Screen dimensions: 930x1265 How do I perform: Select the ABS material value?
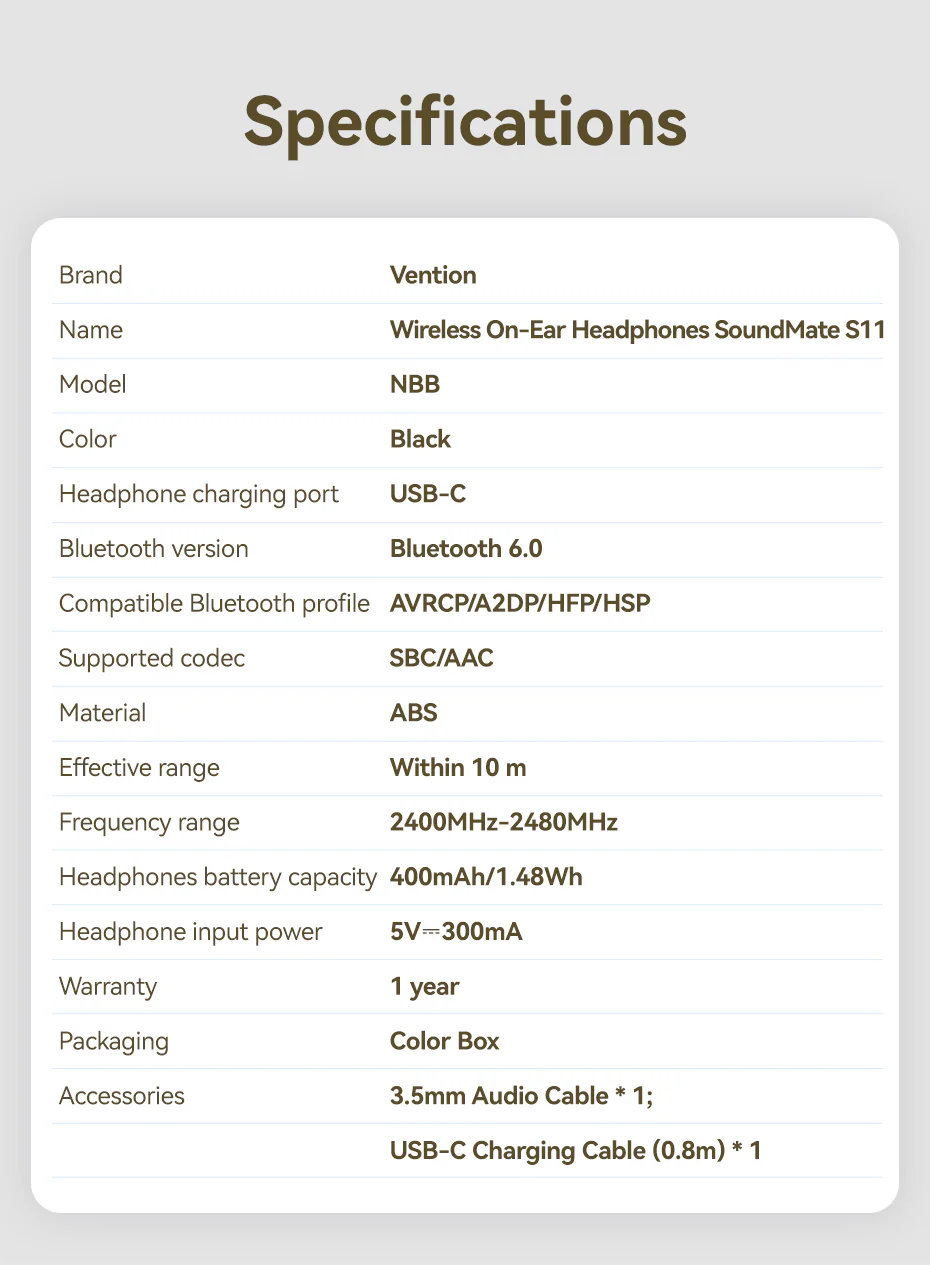pos(414,713)
